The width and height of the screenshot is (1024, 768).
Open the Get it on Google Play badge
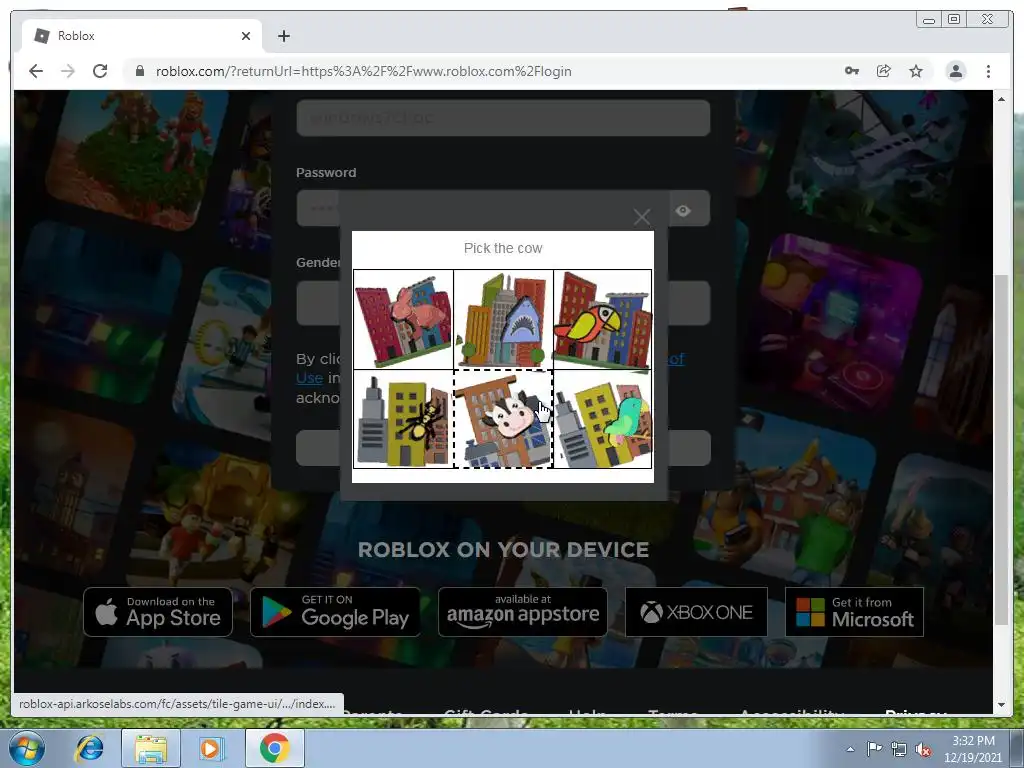(336, 612)
